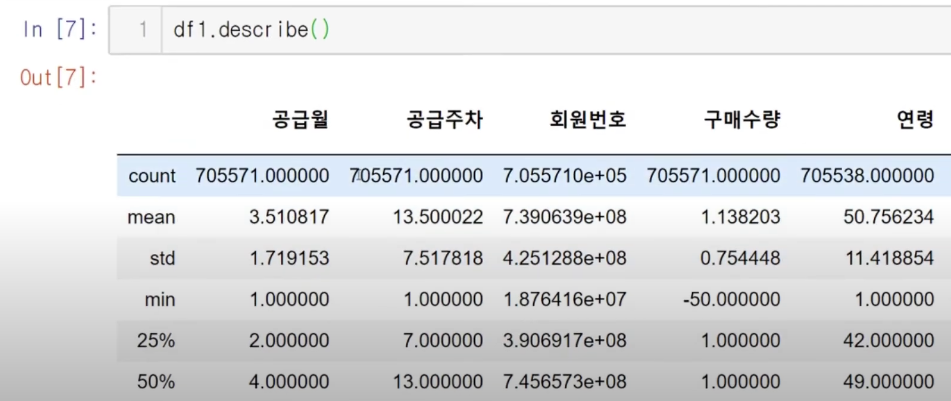Click the df1.describe() code input cell
Screen dimensions: 951x401
pos(529,30)
